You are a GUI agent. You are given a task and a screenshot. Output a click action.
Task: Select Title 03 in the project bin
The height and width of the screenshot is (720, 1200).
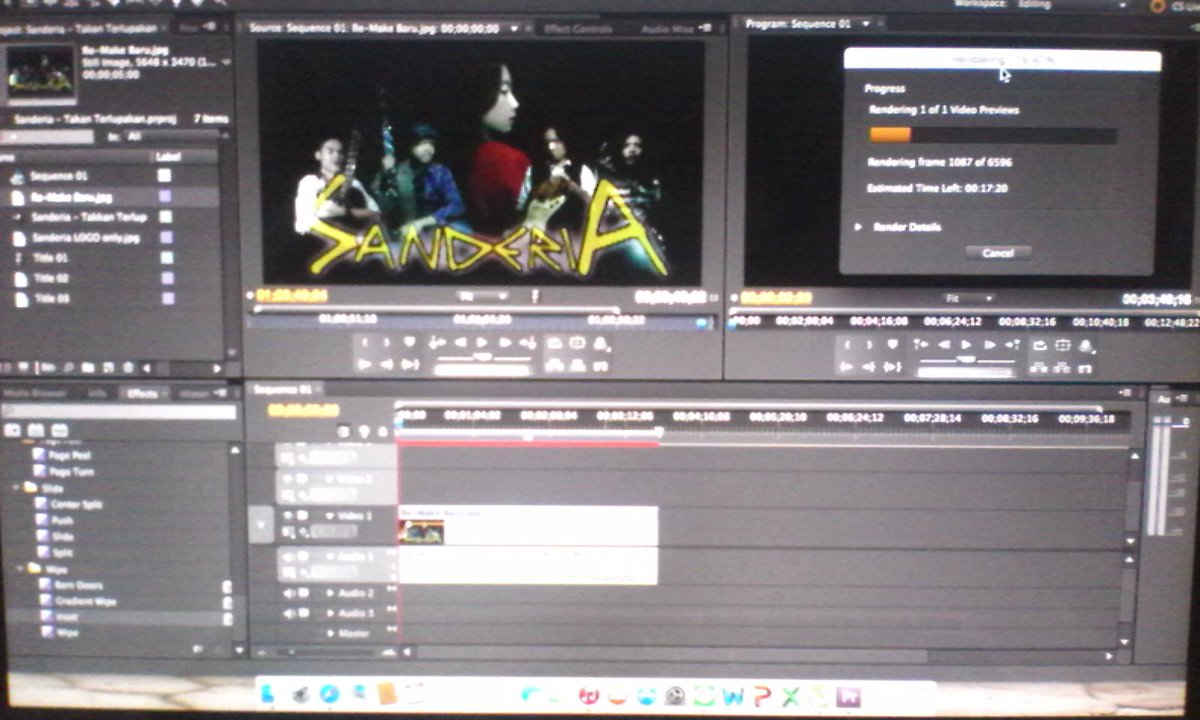coord(50,298)
